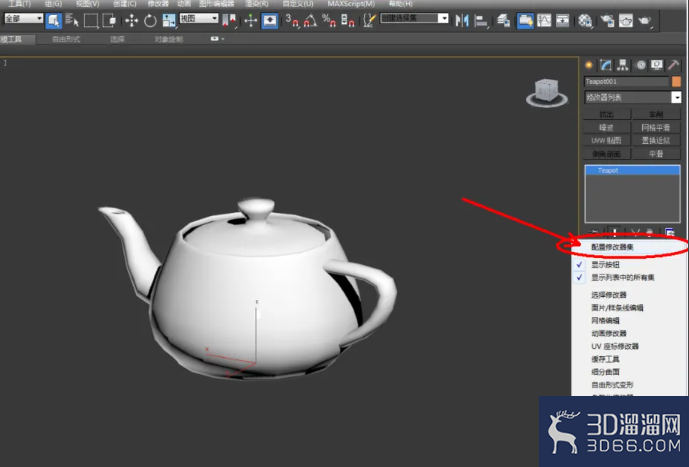Click the 置换近似 modifier button
The image size is (689, 467).
point(656,141)
